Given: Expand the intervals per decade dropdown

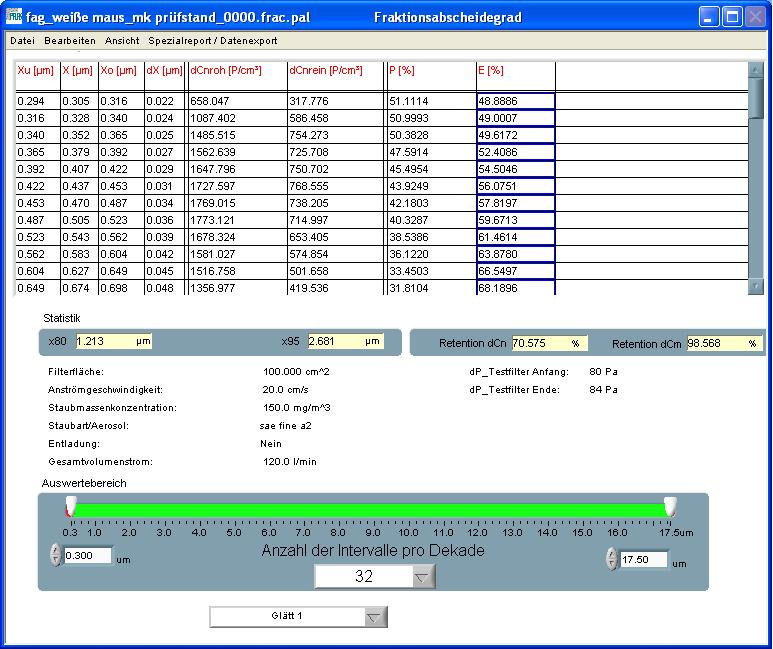Looking at the screenshot, I should pyautogui.click(x=424, y=577).
